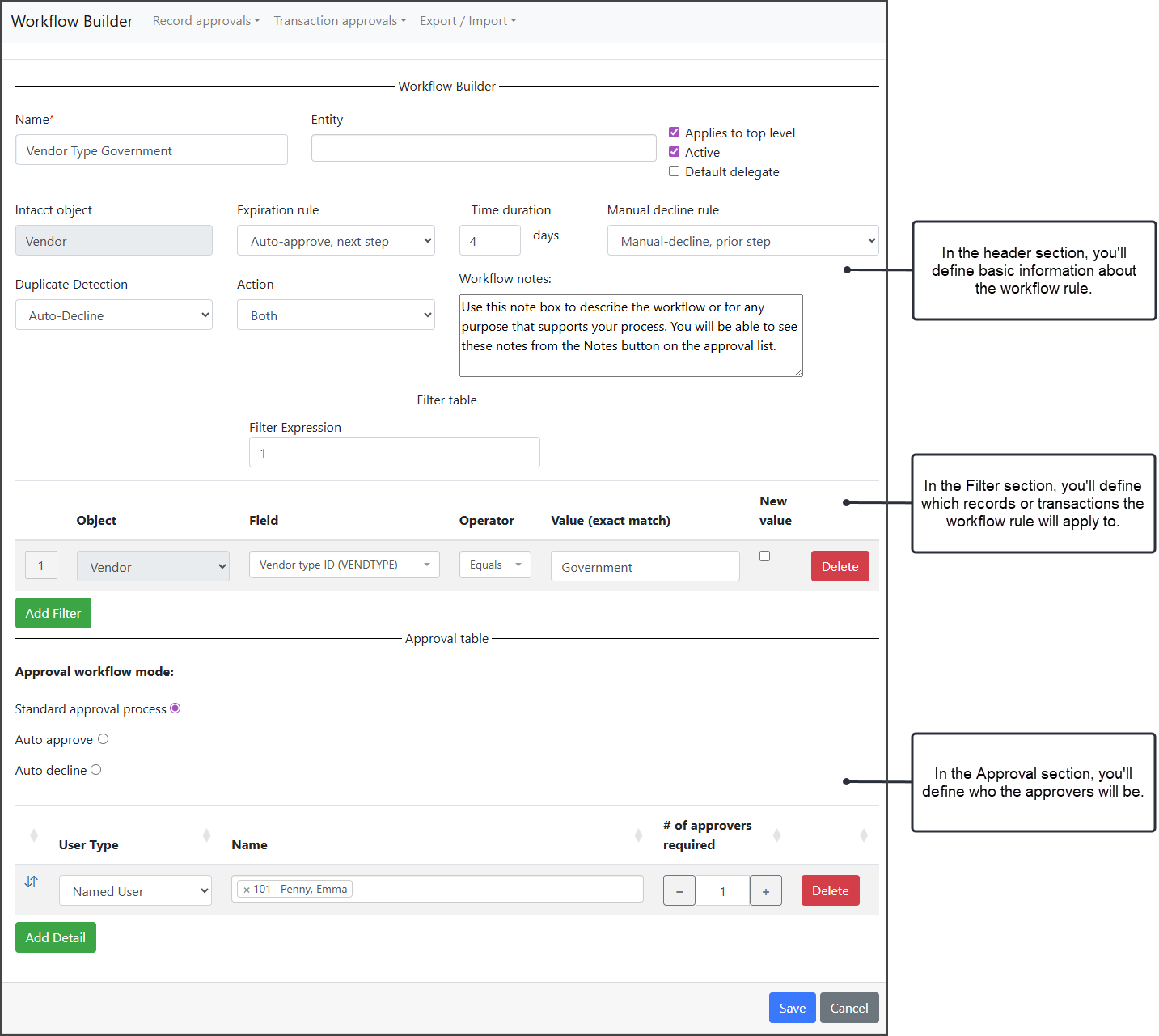The image size is (1159, 1036).
Task: Decrease approvers required with minus button
Action: click(x=679, y=891)
